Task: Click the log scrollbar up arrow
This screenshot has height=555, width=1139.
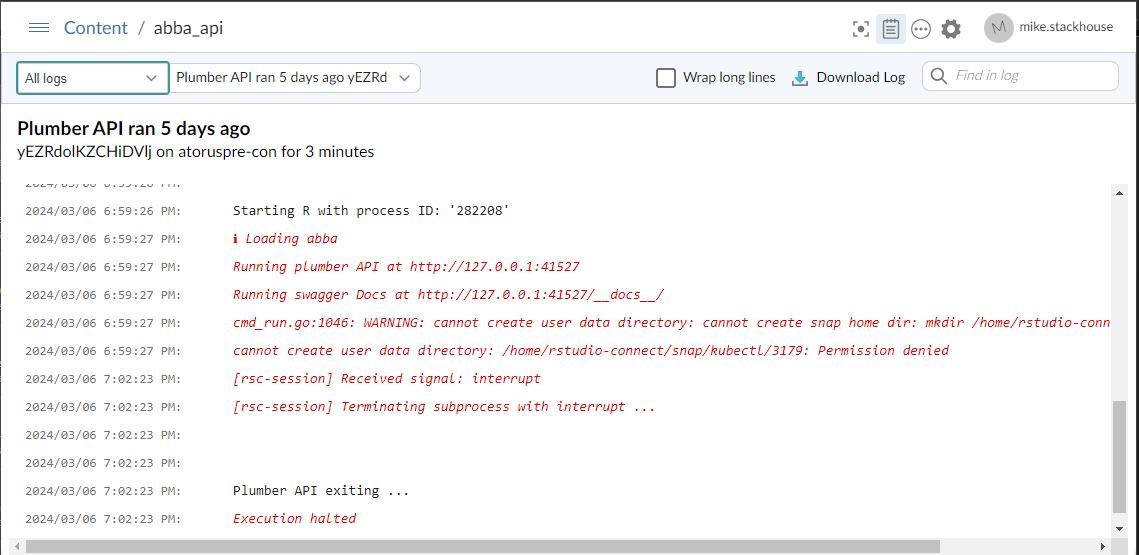Action: (1120, 192)
